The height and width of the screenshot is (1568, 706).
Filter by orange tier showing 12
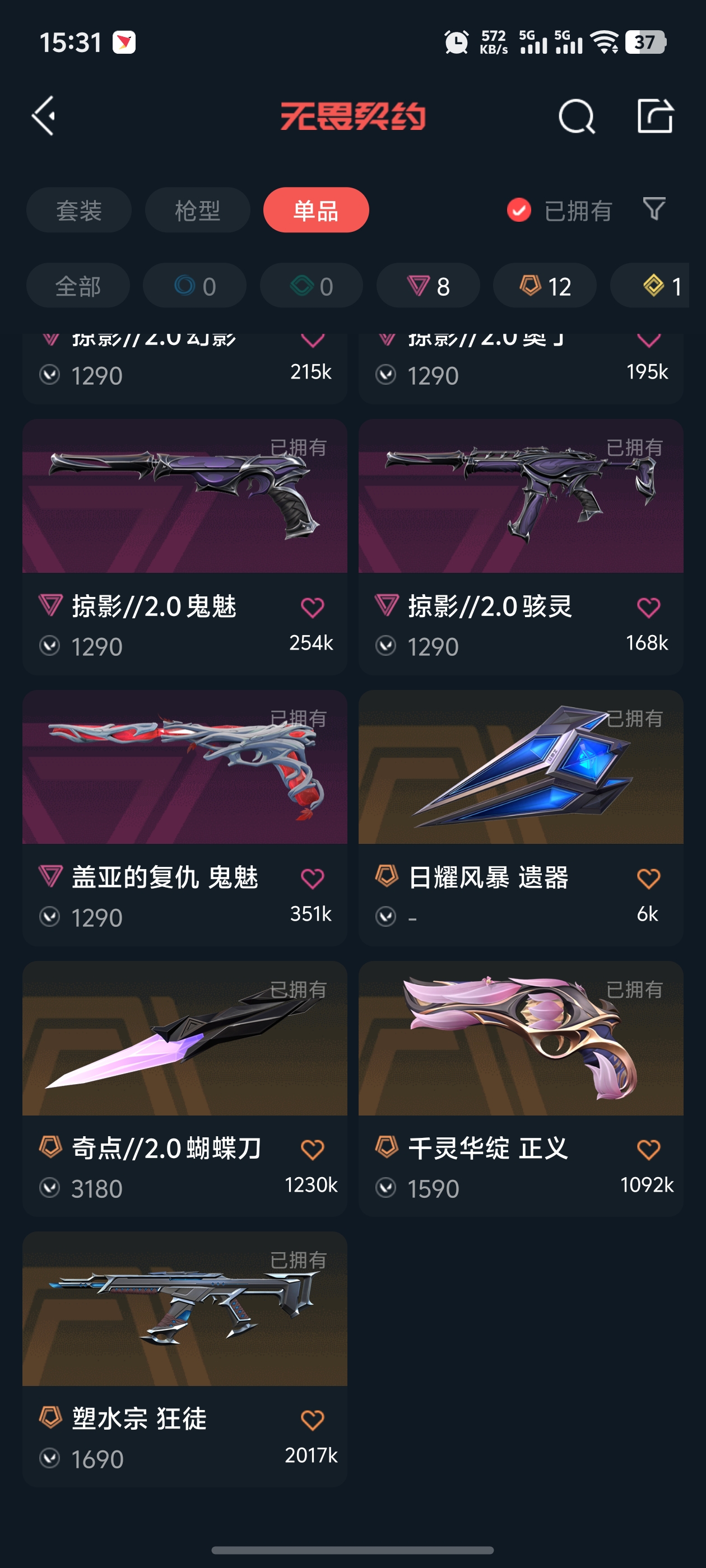click(545, 286)
